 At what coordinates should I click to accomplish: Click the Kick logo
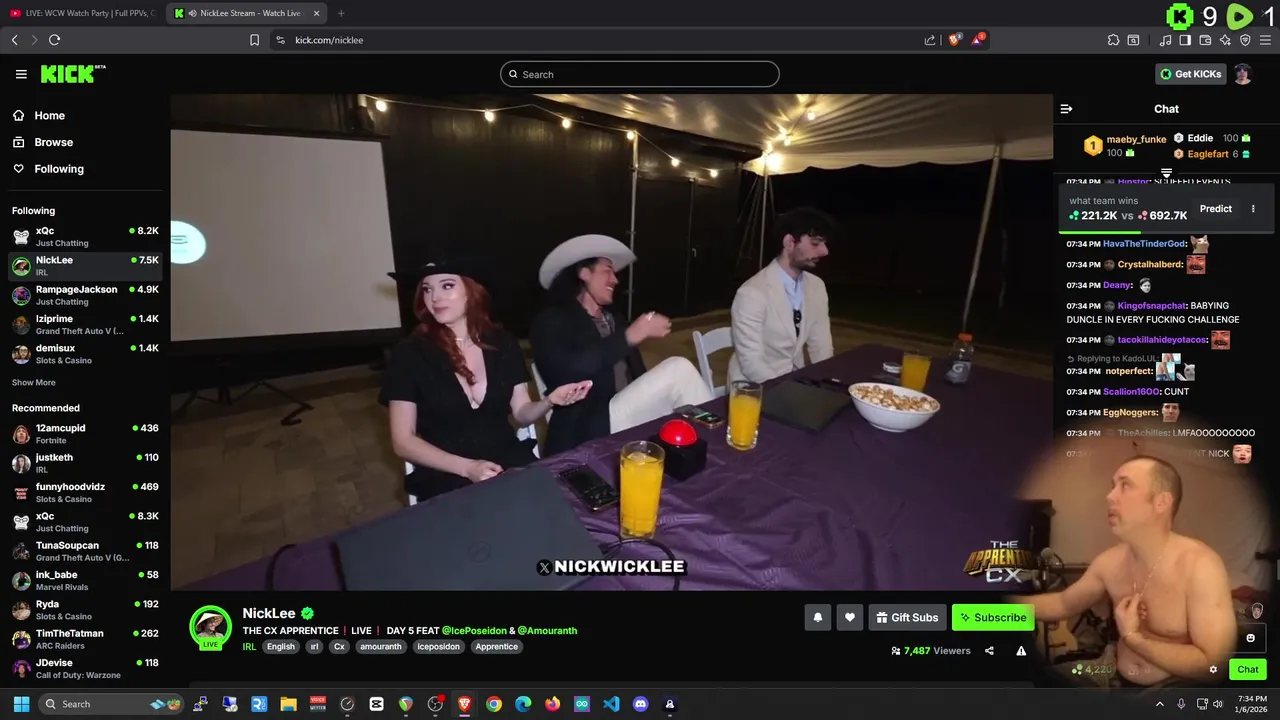[x=72, y=74]
